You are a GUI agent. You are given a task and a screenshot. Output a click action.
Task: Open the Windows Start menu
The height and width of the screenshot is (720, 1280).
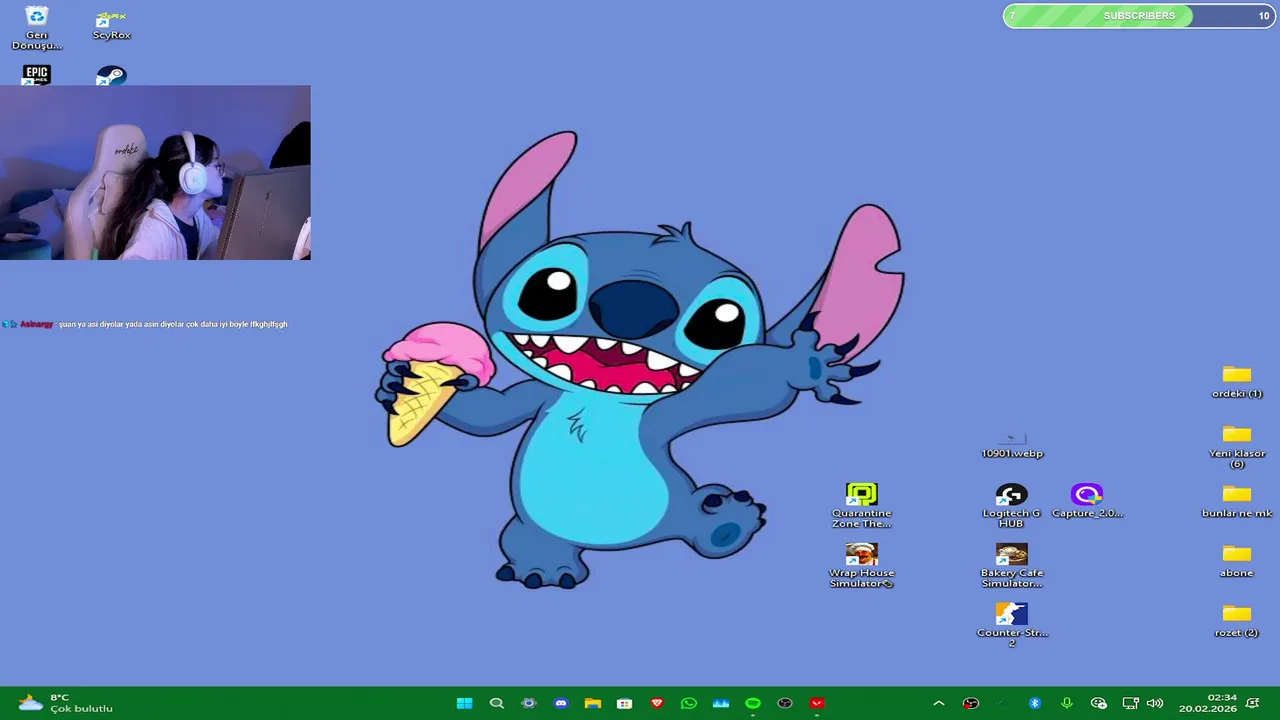point(465,703)
